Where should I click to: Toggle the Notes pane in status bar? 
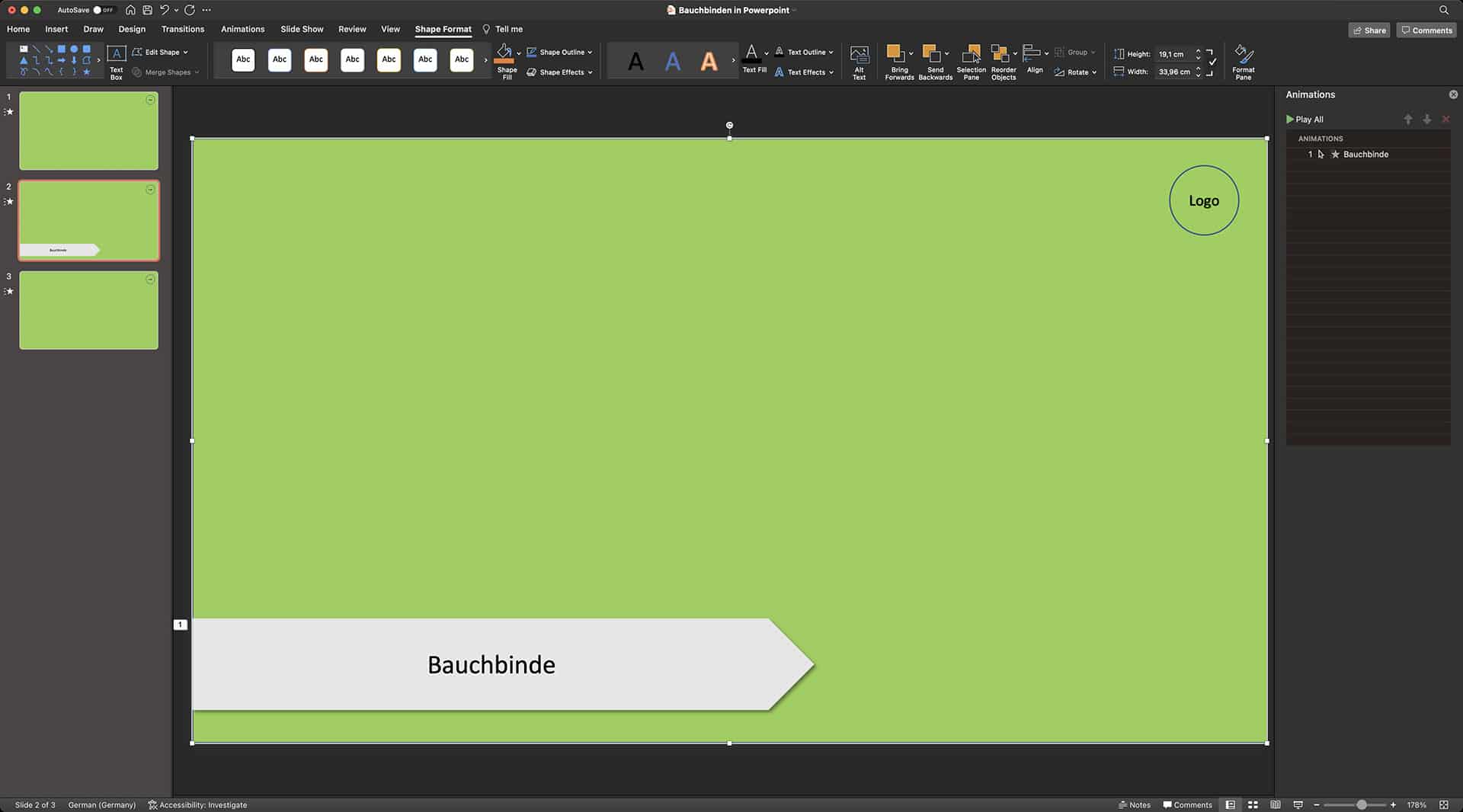1134,804
